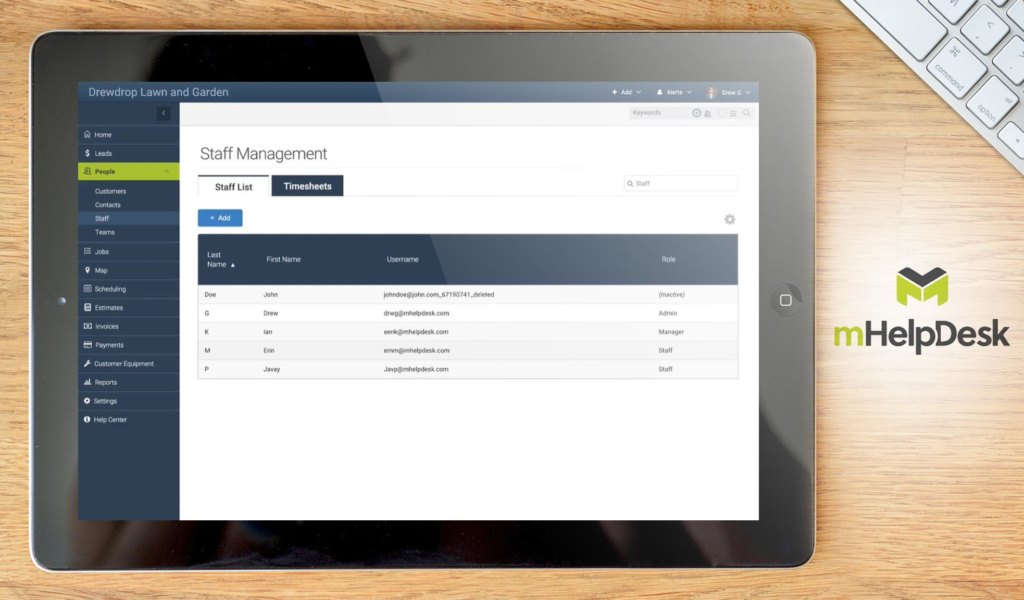Open the Map section

point(101,271)
